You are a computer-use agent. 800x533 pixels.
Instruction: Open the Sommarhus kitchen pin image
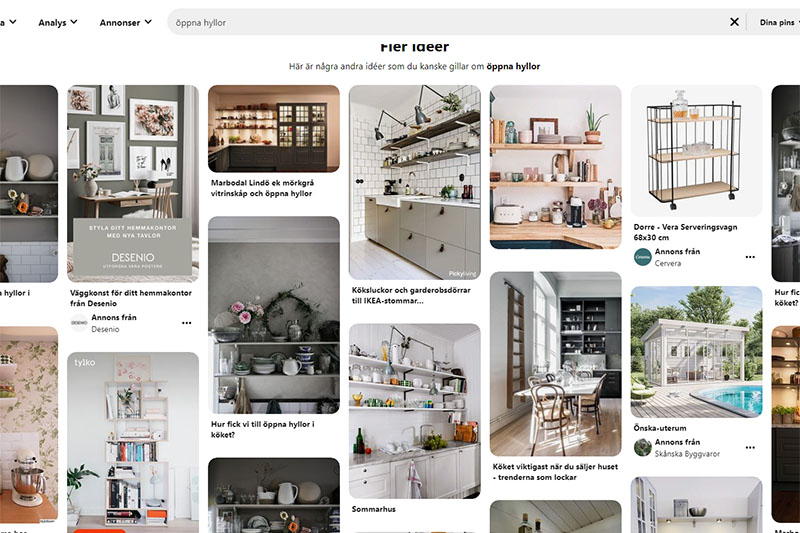(x=414, y=411)
